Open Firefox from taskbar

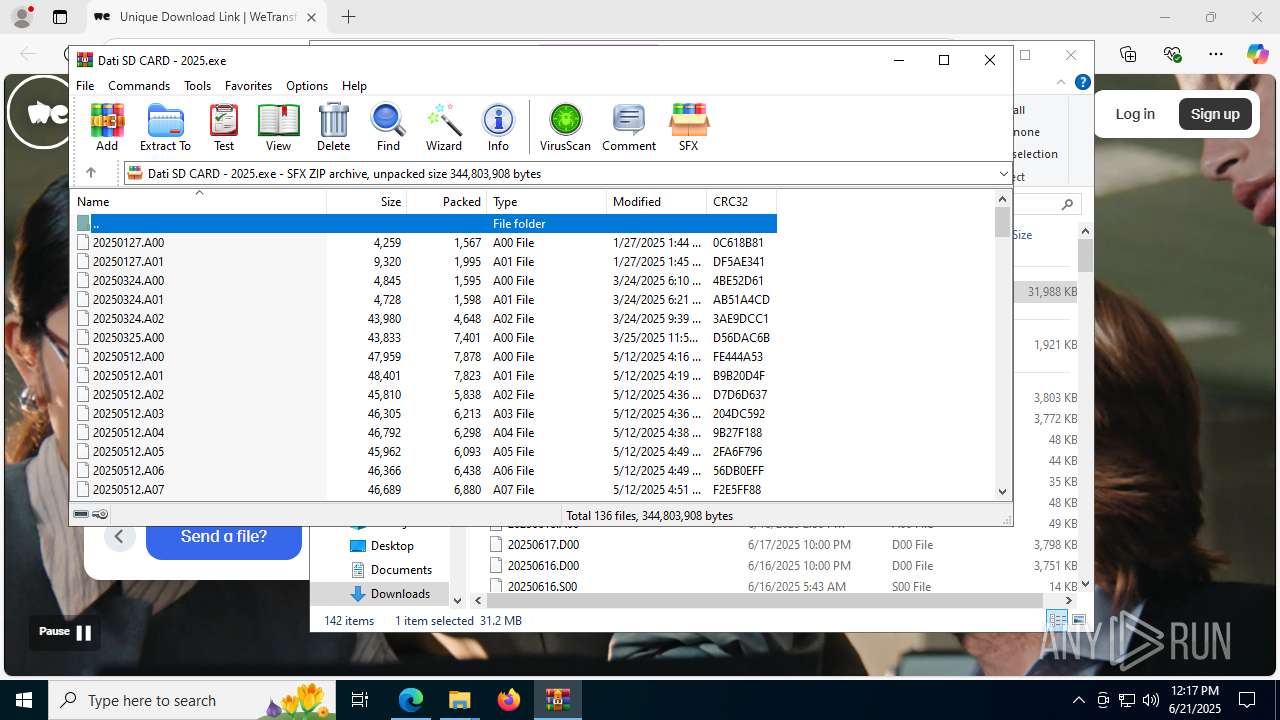[x=509, y=700]
